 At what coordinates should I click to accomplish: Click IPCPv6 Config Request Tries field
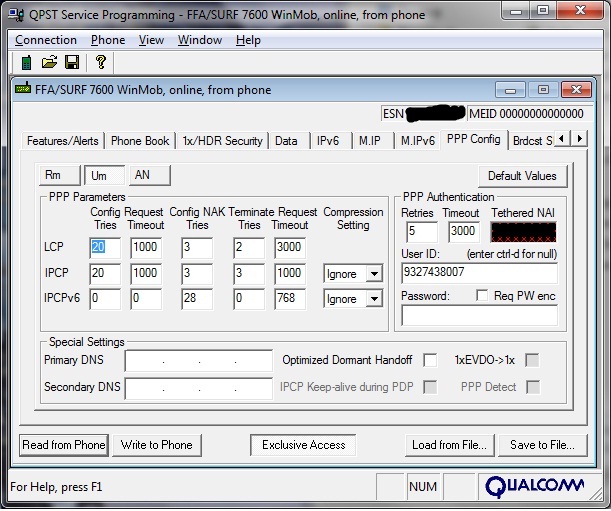click(105, 299)
